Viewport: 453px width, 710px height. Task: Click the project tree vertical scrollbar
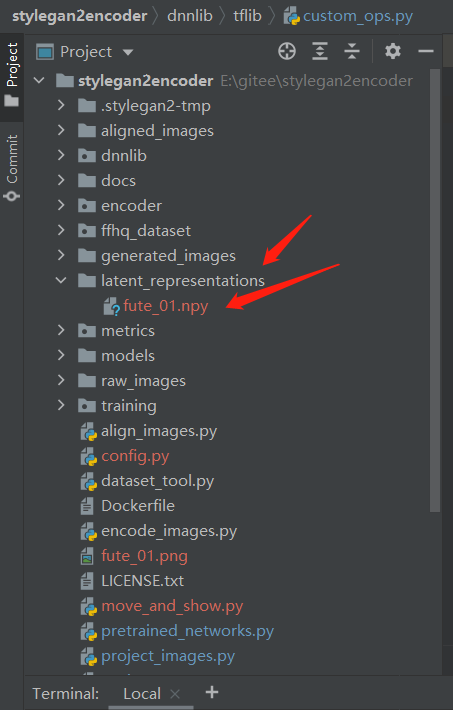tap(435, 290)
